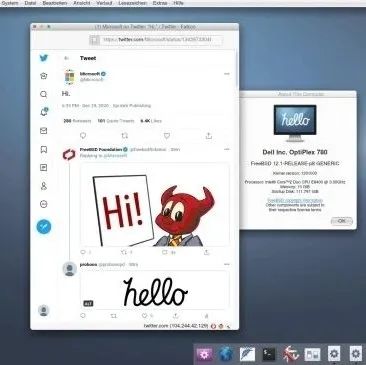Open the Explore search icon in the sidebar
366x365 pixels.
coord(44,94)
